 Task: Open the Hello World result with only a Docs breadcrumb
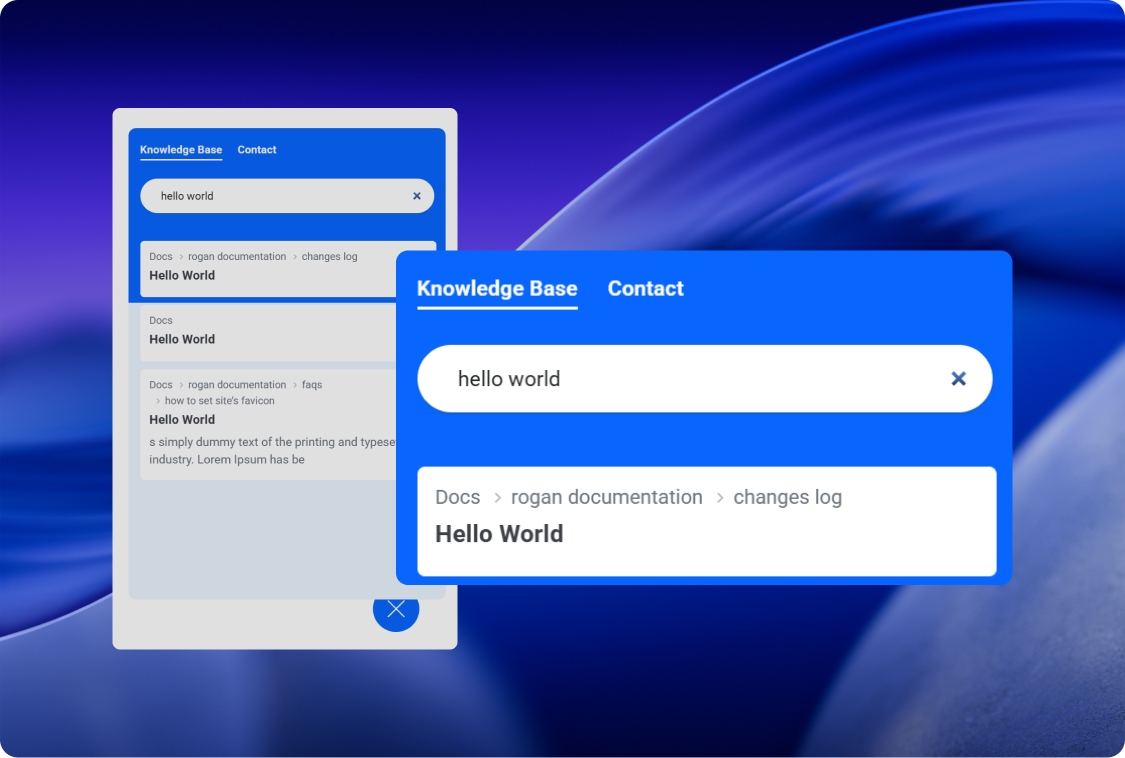click(182, 339)
